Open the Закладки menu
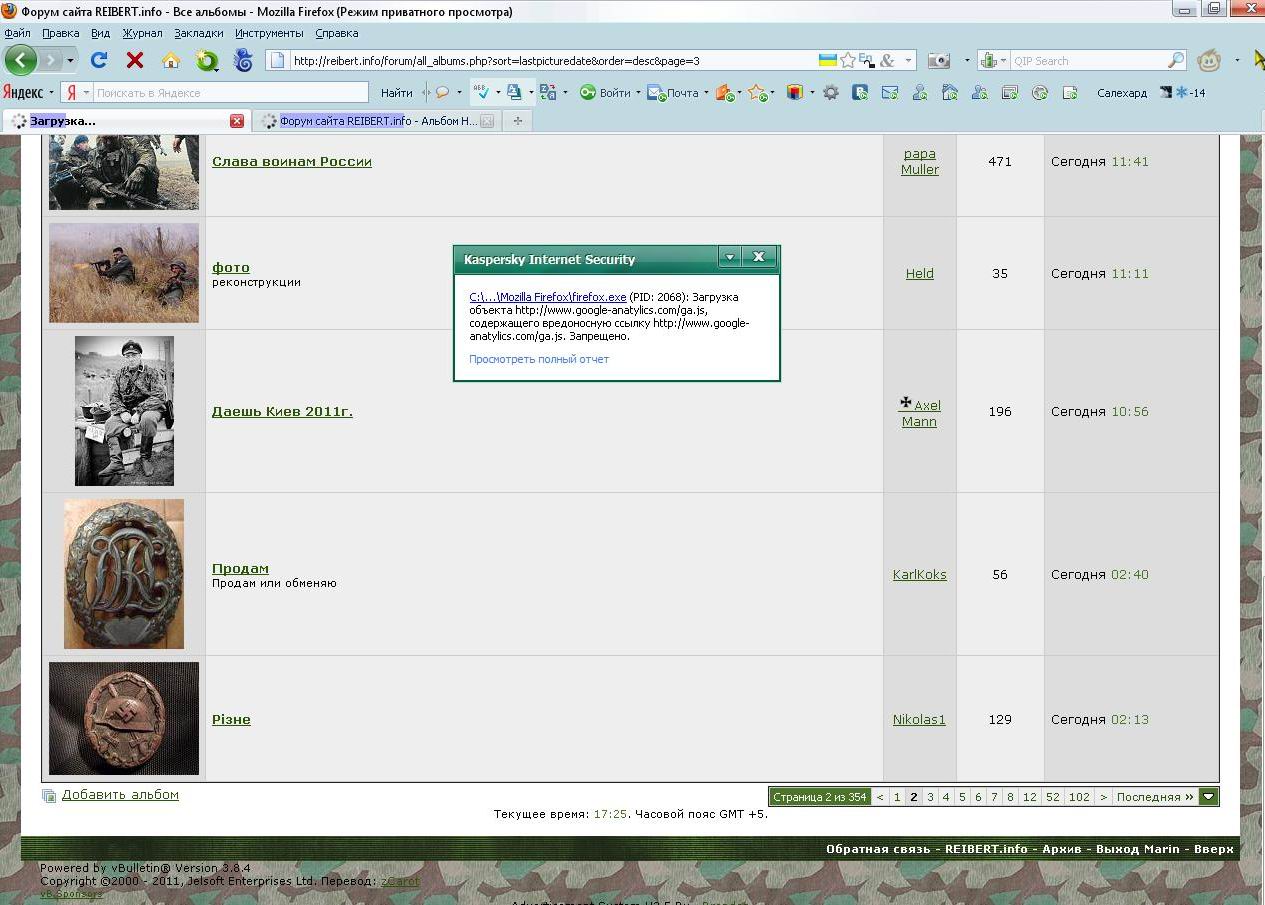Image resolution: width=1265 pixels, height=905 pixels. 198,33
